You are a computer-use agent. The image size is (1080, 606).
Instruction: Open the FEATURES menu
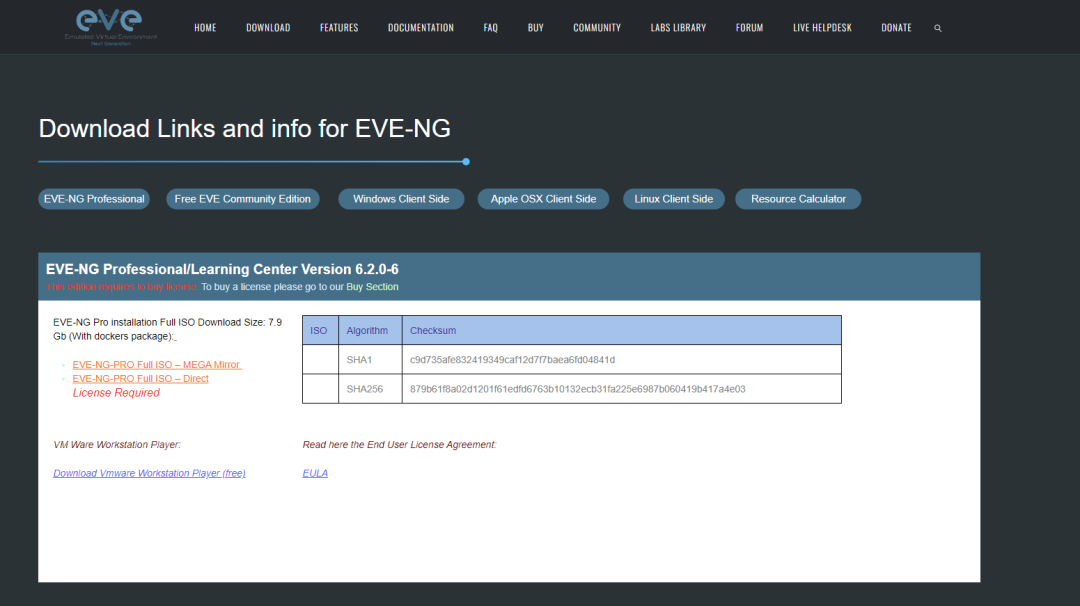pos(339,28)
